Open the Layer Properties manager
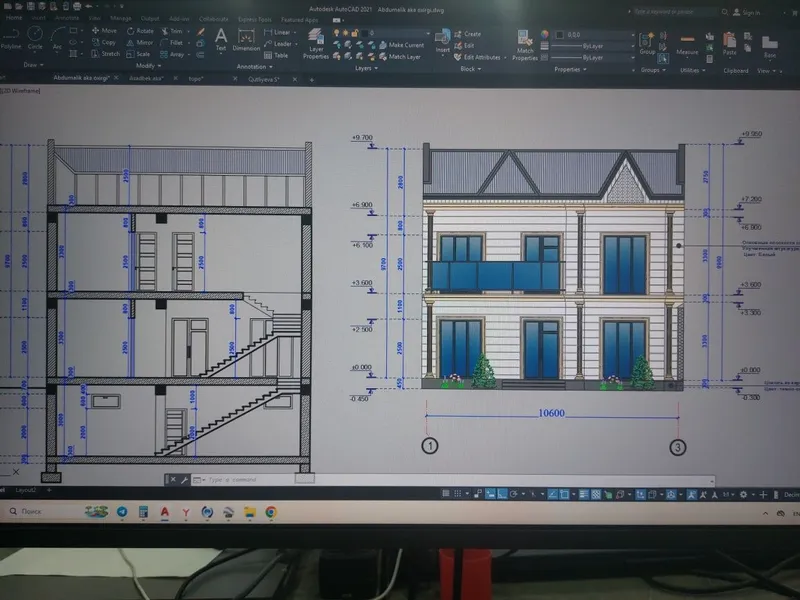 (x=316, y=44)
